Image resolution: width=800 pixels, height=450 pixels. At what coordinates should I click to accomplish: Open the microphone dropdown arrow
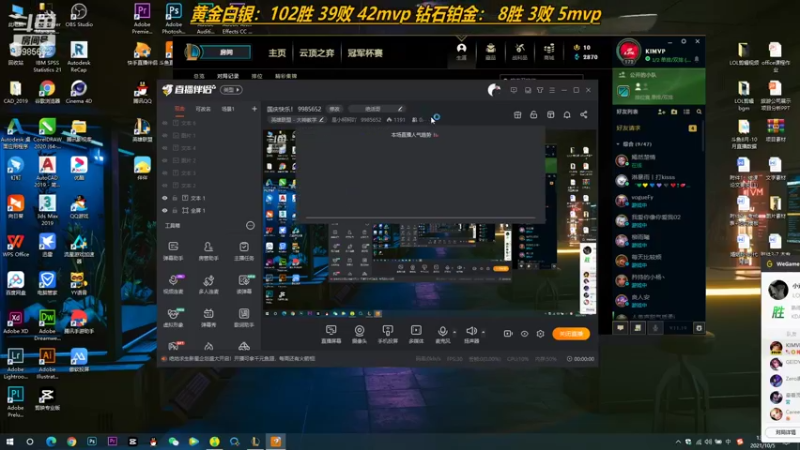tap(454, 333)
